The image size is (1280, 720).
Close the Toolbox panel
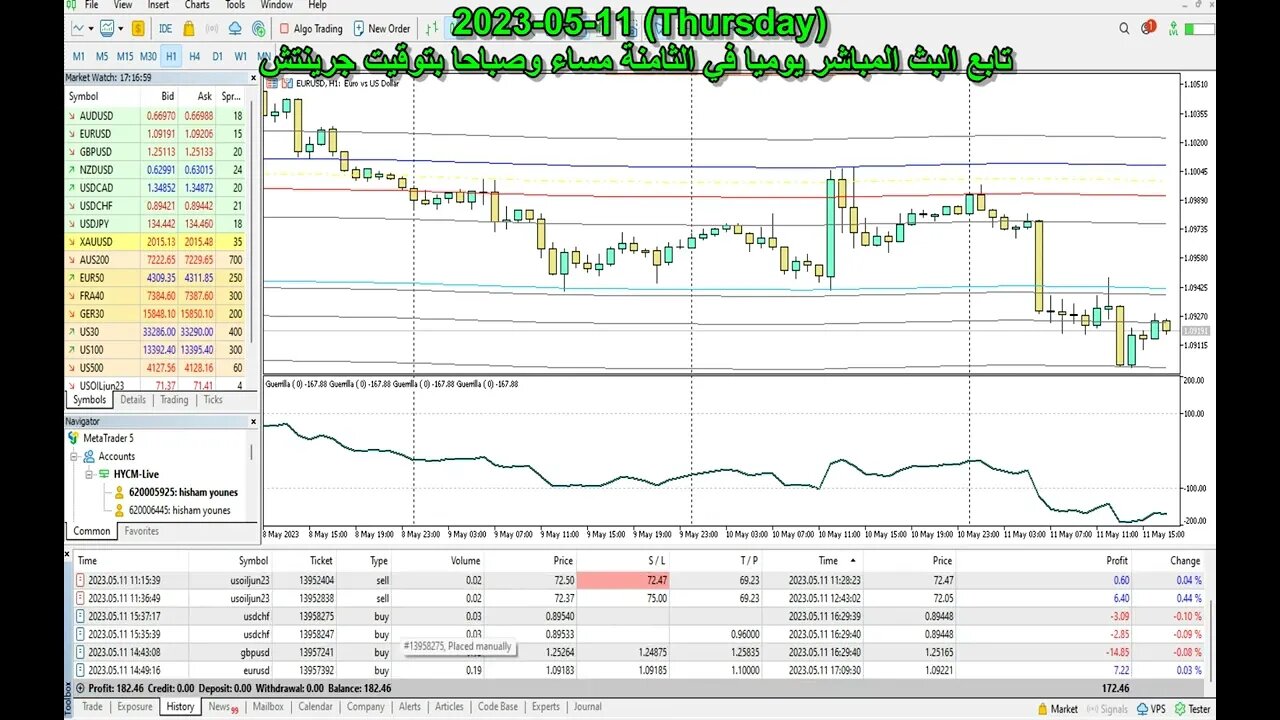pos(67,554)
